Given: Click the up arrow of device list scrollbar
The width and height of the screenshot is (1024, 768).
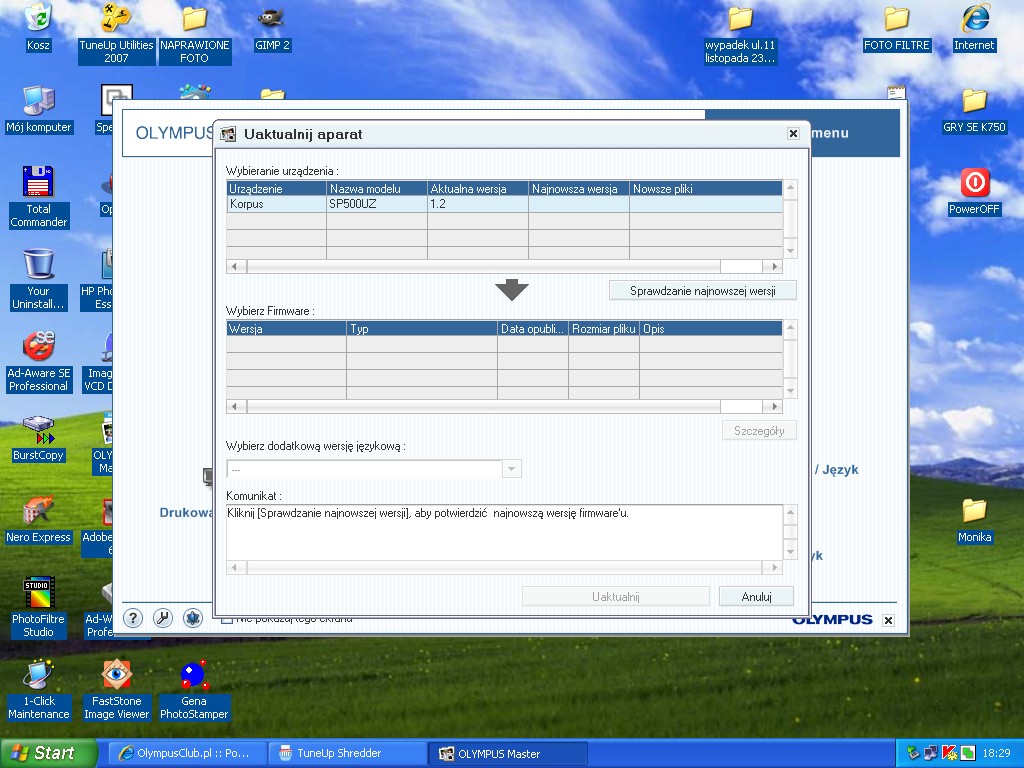Looking at the screenshot, I should point(790,188).
